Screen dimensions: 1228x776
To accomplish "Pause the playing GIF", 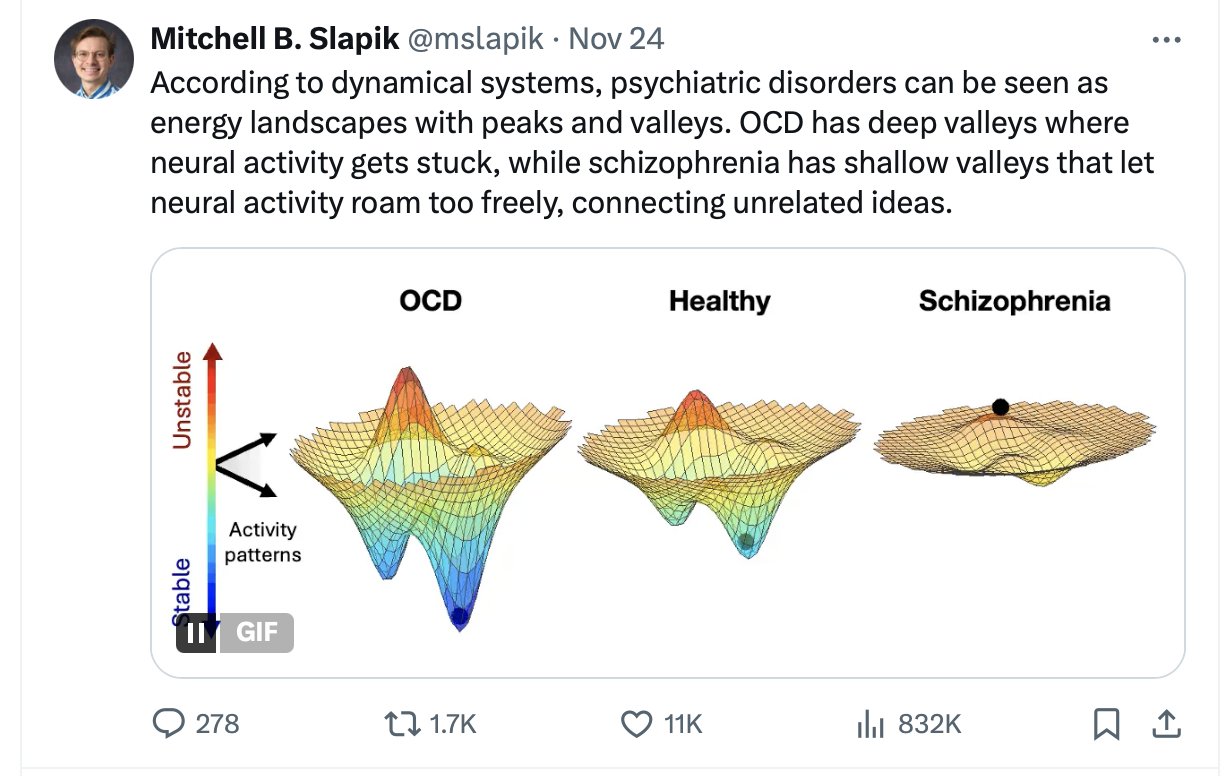I will coord(196,633).
